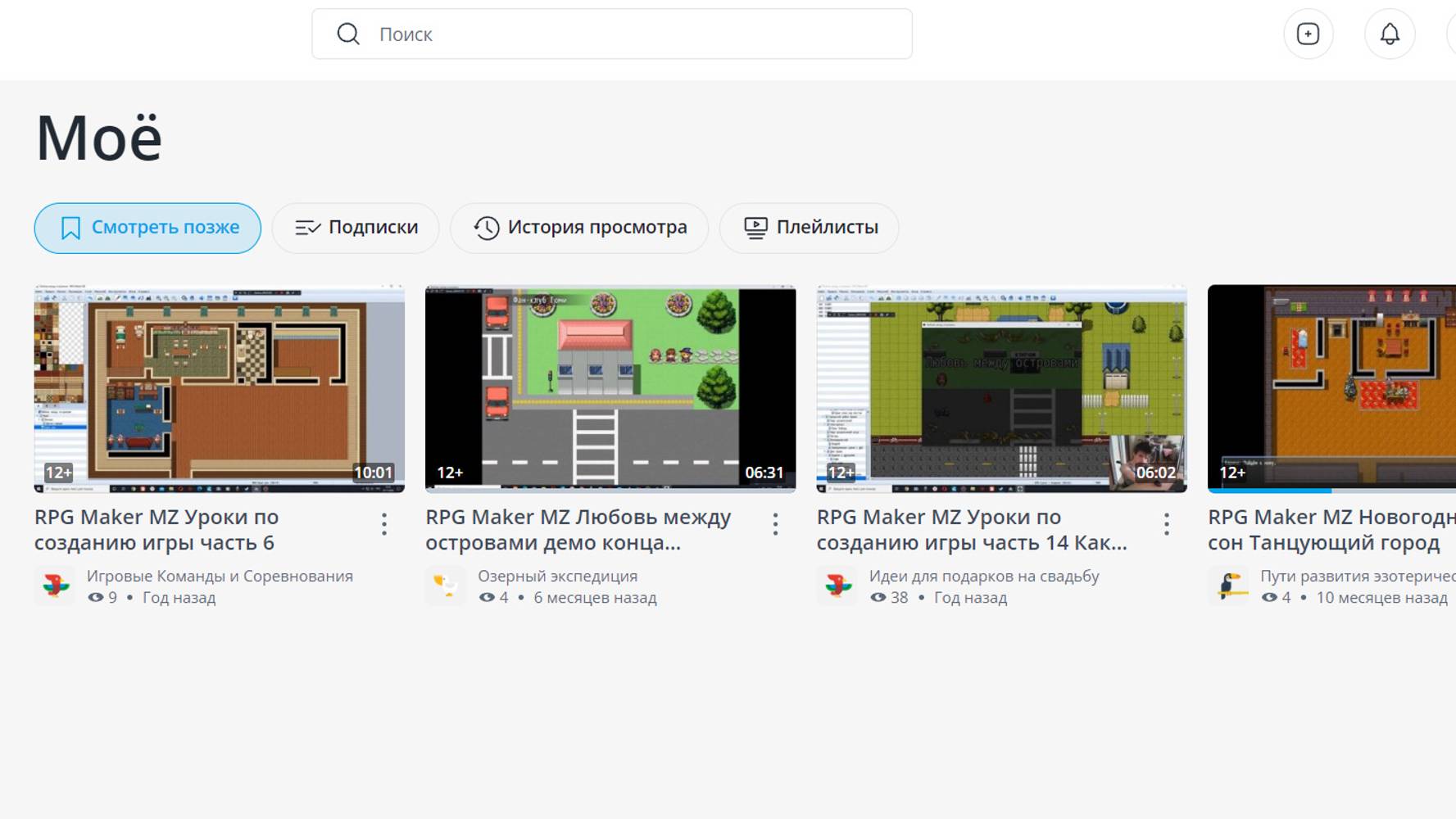Open title Новогодний сон Танцующий город

coord(1332,530)
